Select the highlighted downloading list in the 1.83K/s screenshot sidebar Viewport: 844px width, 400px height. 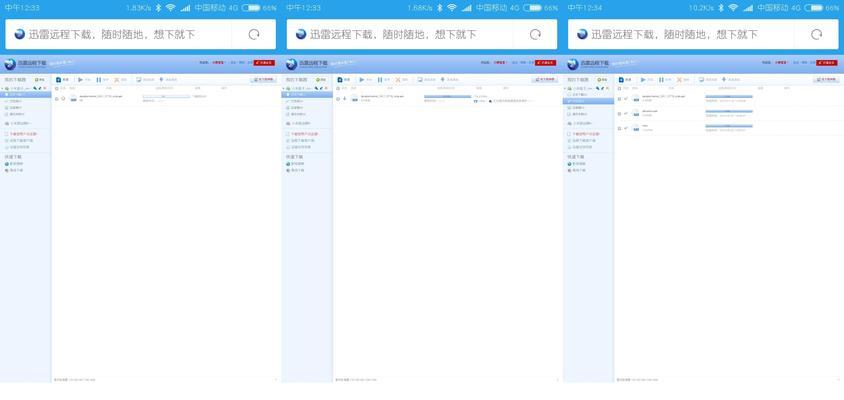[25, 95]
